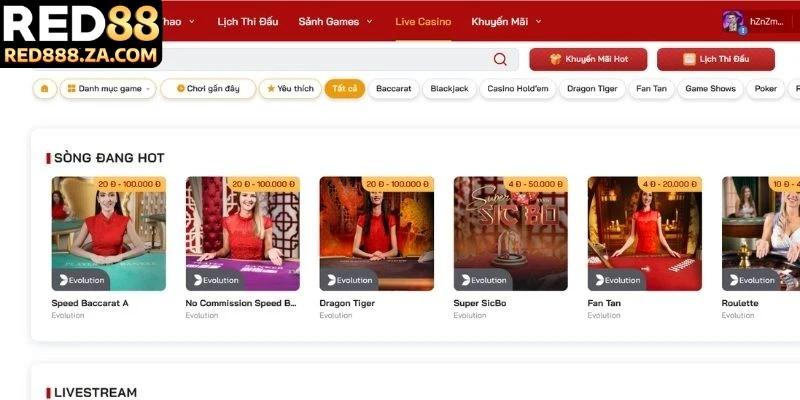Open Roulette game thumbnail

pyautogui.click(x=761, y=234)
